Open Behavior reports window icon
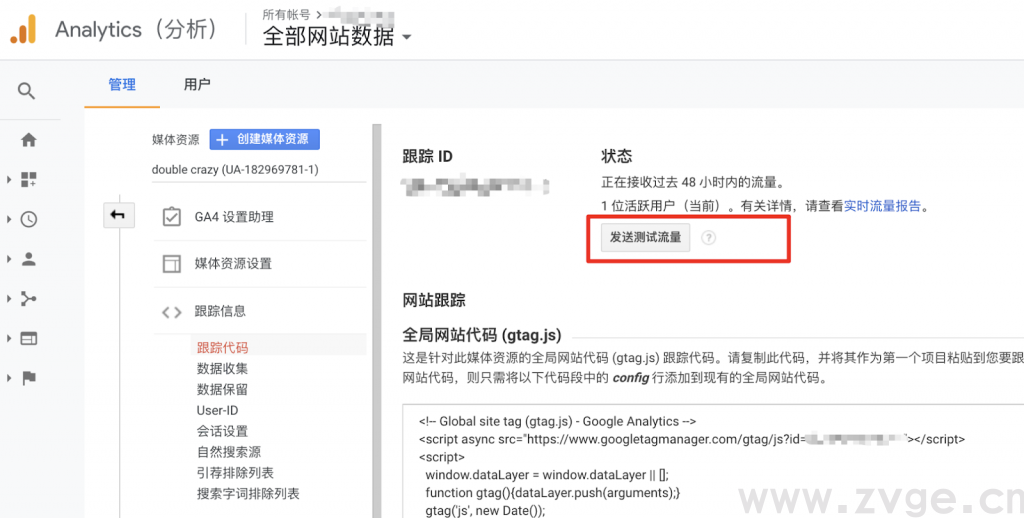The image size is (1024, 518). (29, 338)
